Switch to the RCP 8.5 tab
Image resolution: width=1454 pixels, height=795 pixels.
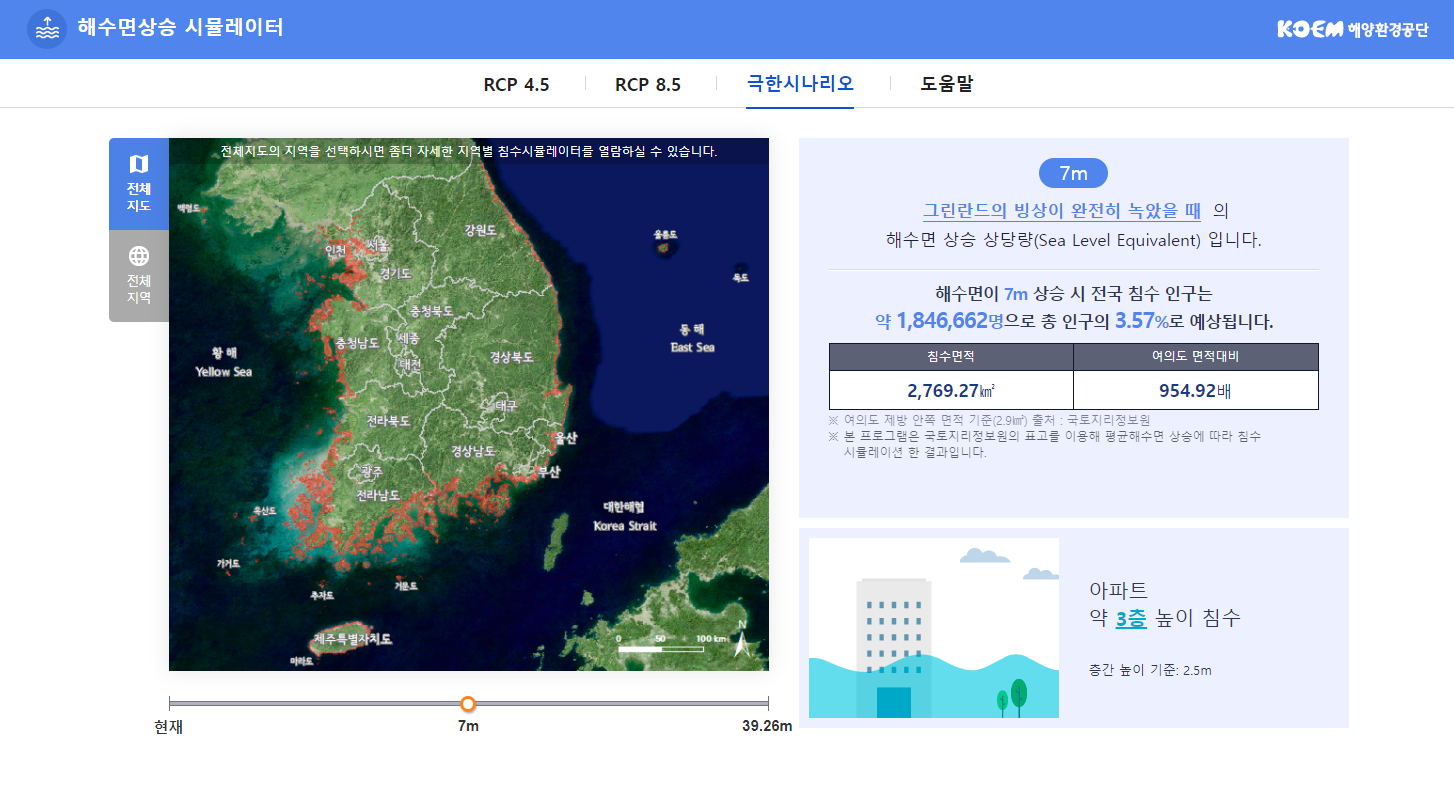point(646,84)
